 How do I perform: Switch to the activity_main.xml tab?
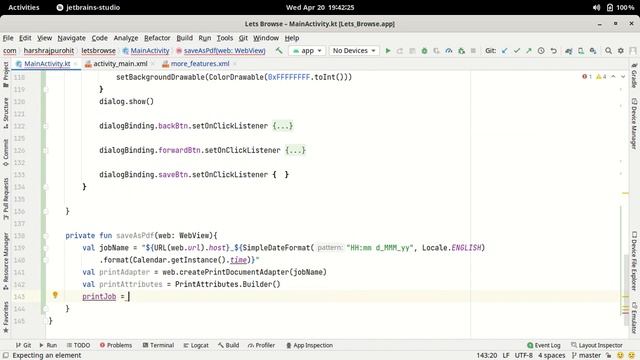[120, 64]
